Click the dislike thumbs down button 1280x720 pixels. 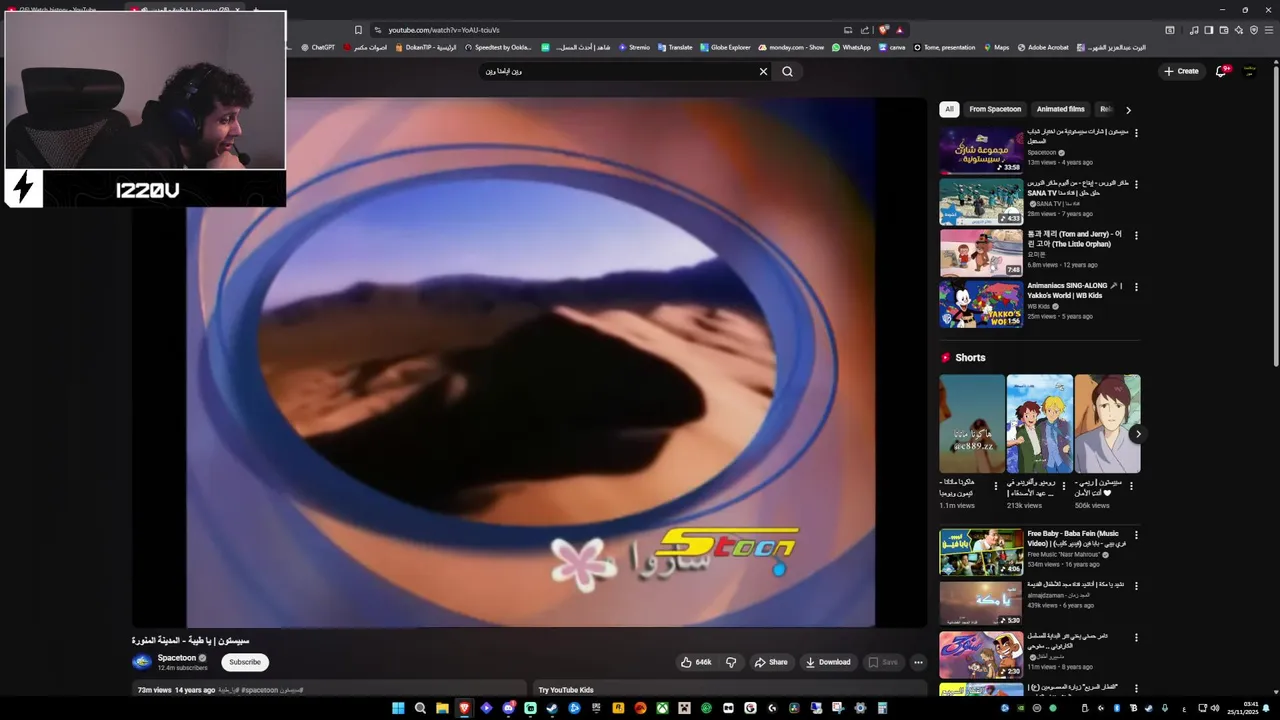click(731, 662)
